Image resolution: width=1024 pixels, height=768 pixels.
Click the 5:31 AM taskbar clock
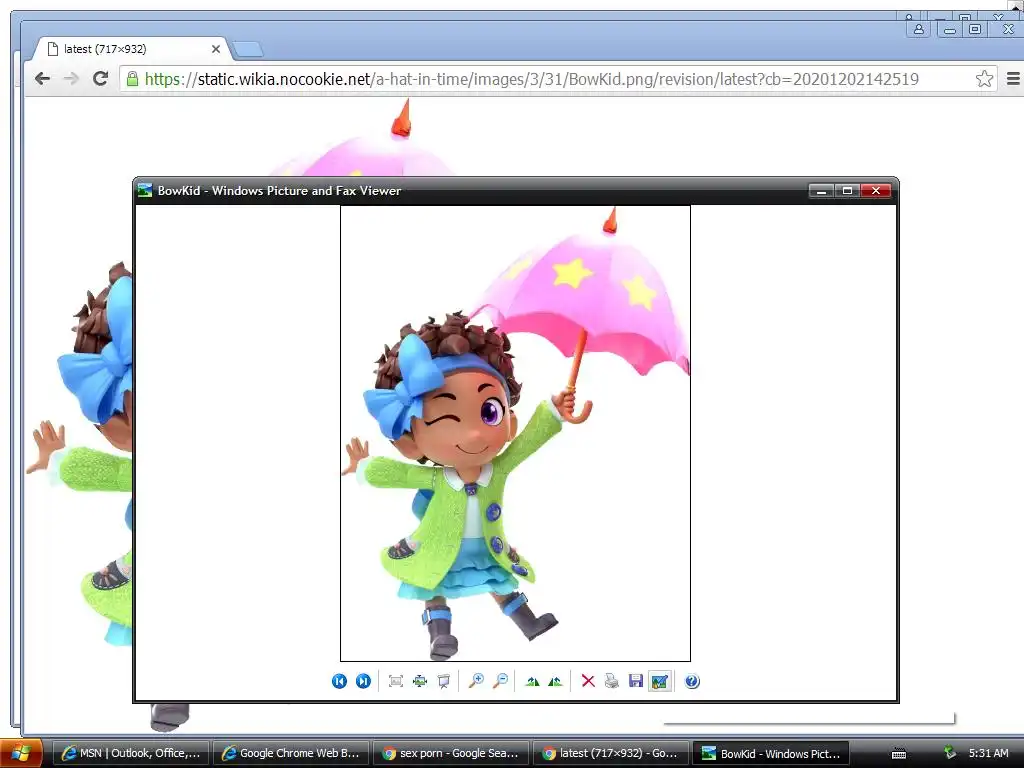click(x=988, y=753)
